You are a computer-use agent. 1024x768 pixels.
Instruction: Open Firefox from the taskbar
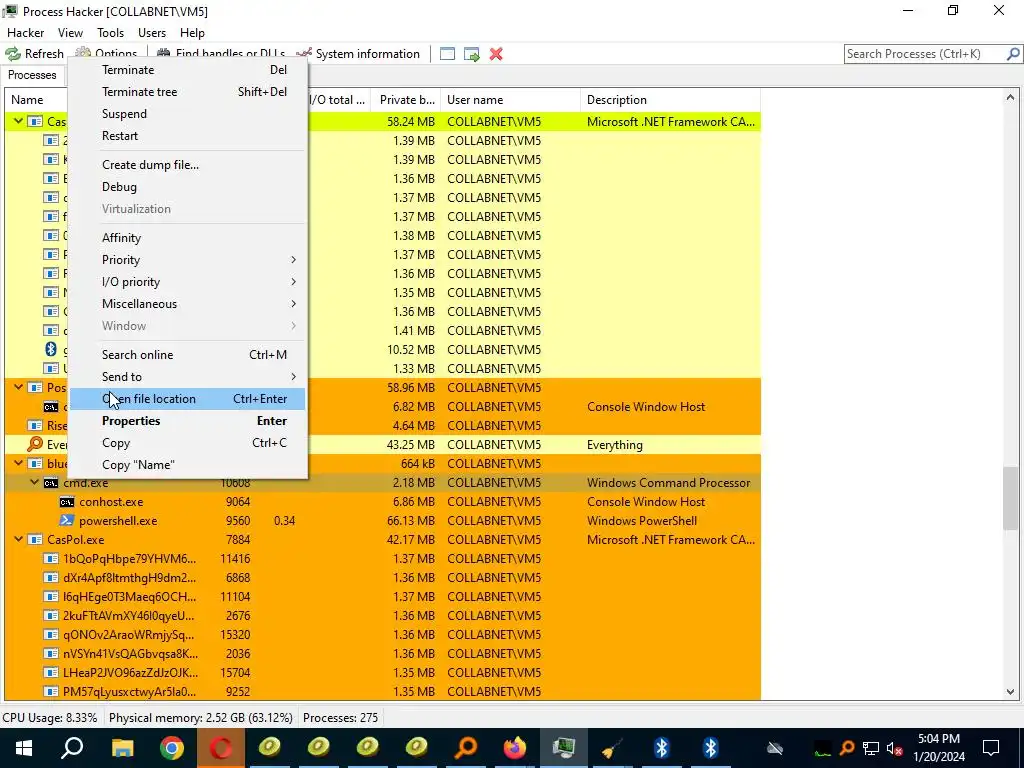515,748
